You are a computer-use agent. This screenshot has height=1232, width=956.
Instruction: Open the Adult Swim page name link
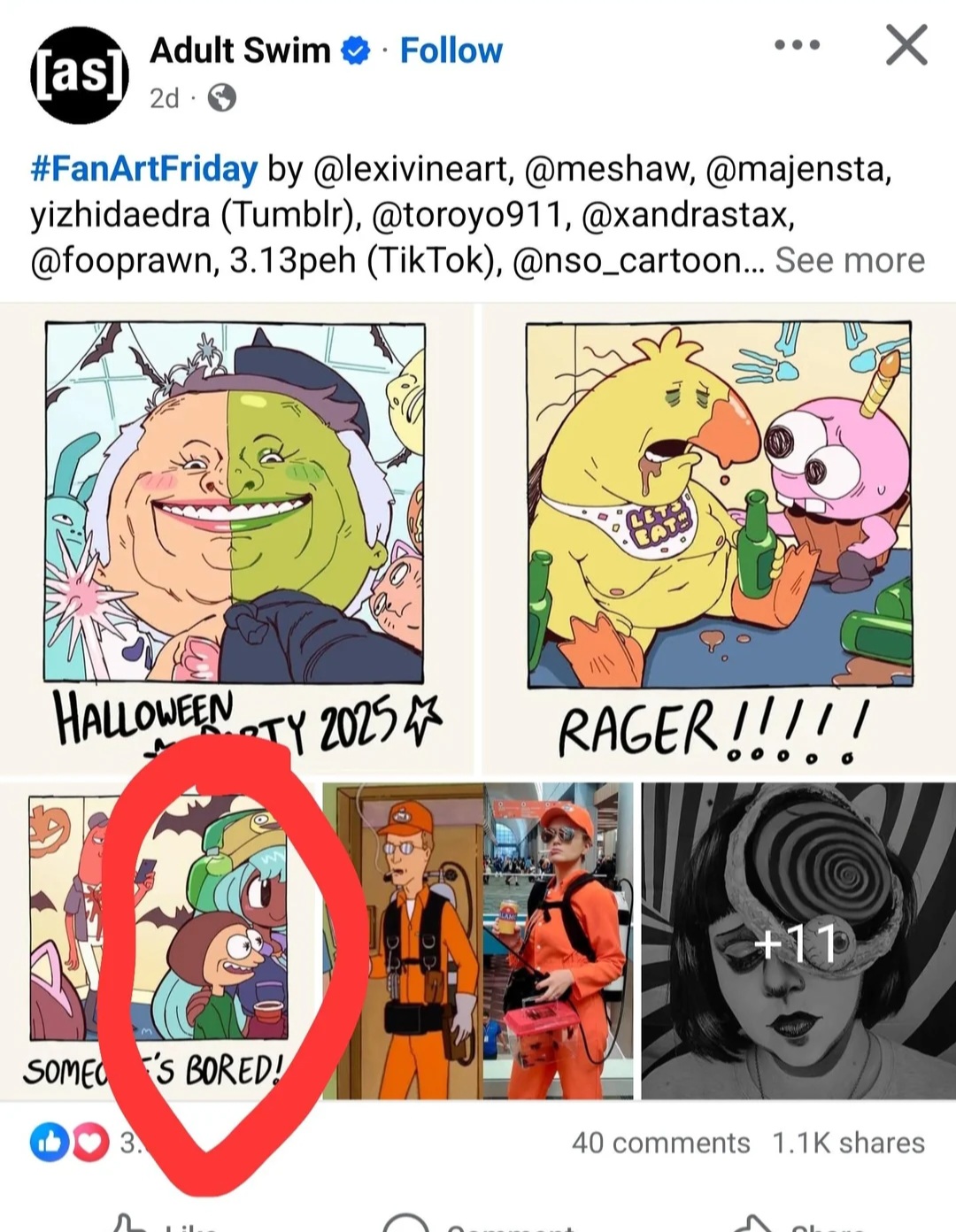pyautogui.click(x=240, y=50)
